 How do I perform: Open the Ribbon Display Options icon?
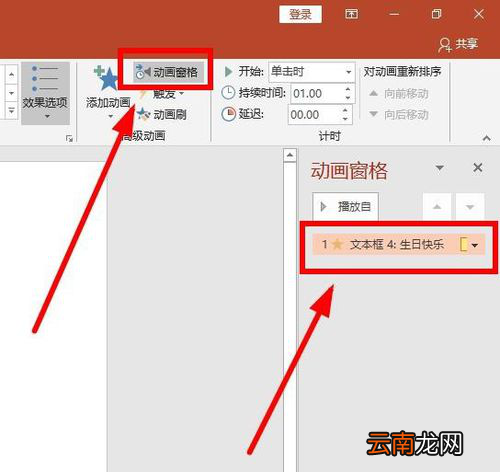352,14
